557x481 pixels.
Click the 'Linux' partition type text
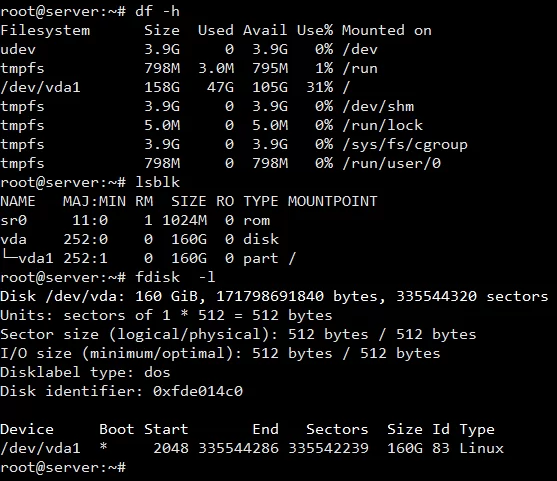(x=481, y=448)
